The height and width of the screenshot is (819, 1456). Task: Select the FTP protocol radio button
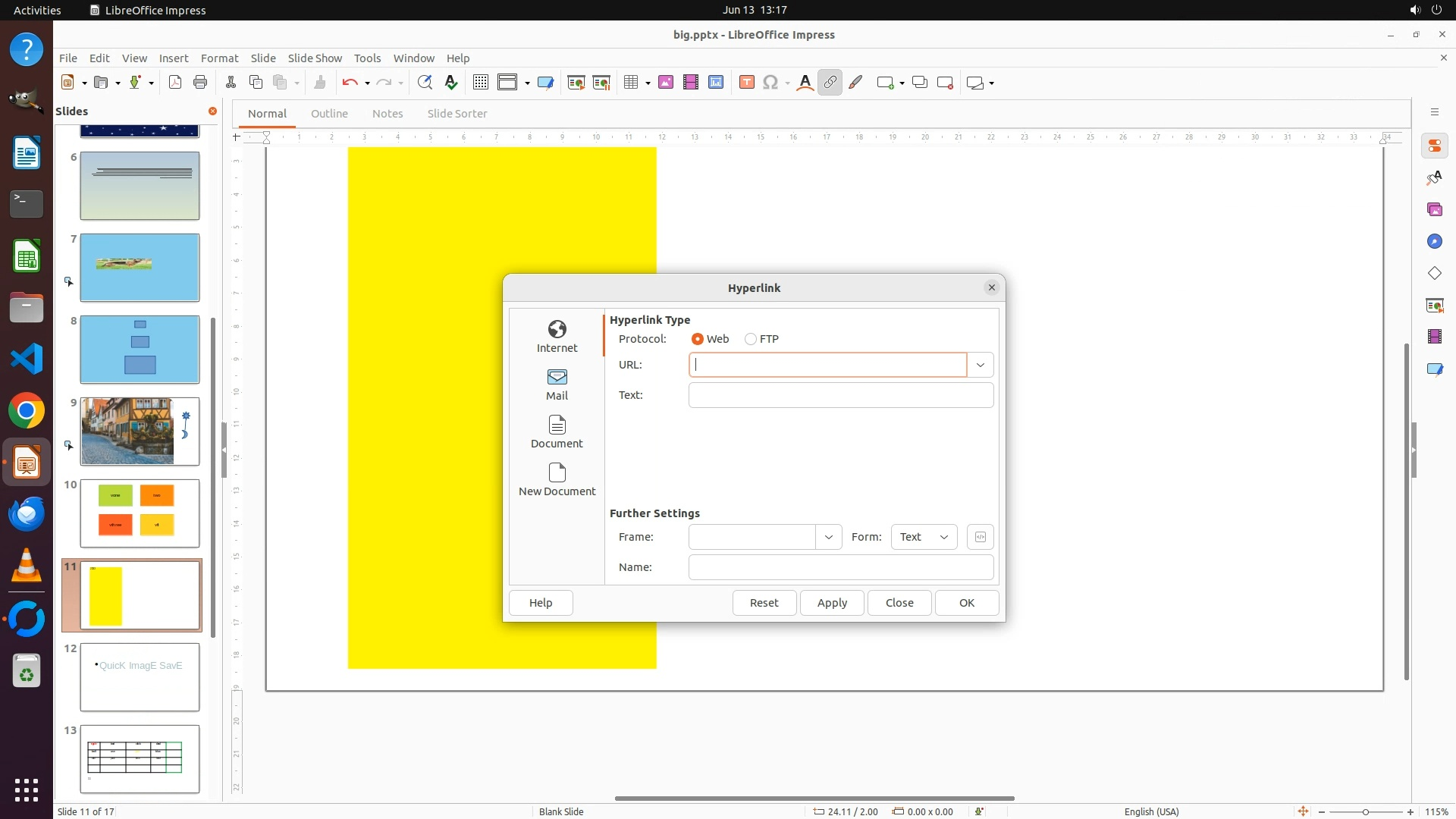(x=751, y=339)
